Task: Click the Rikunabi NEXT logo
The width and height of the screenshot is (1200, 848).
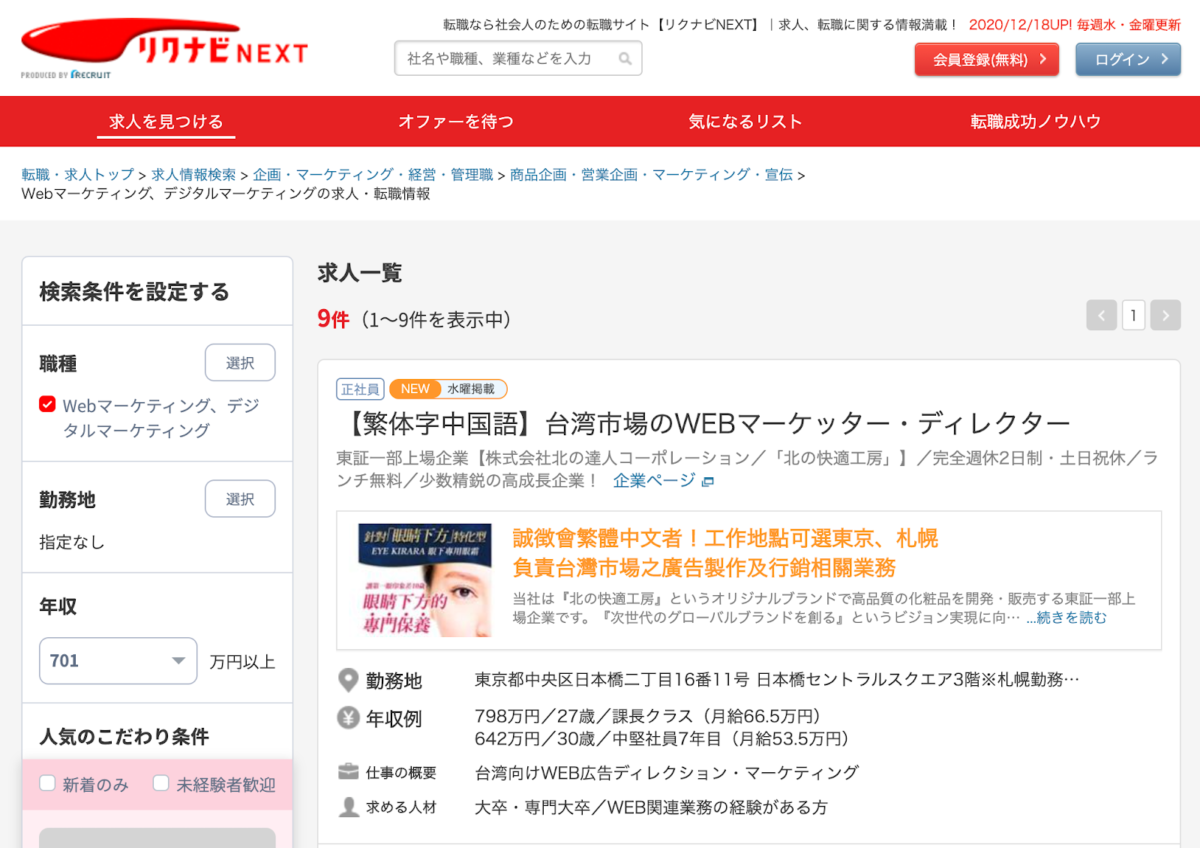Action: pyautogui.click(x=164, y=48)
